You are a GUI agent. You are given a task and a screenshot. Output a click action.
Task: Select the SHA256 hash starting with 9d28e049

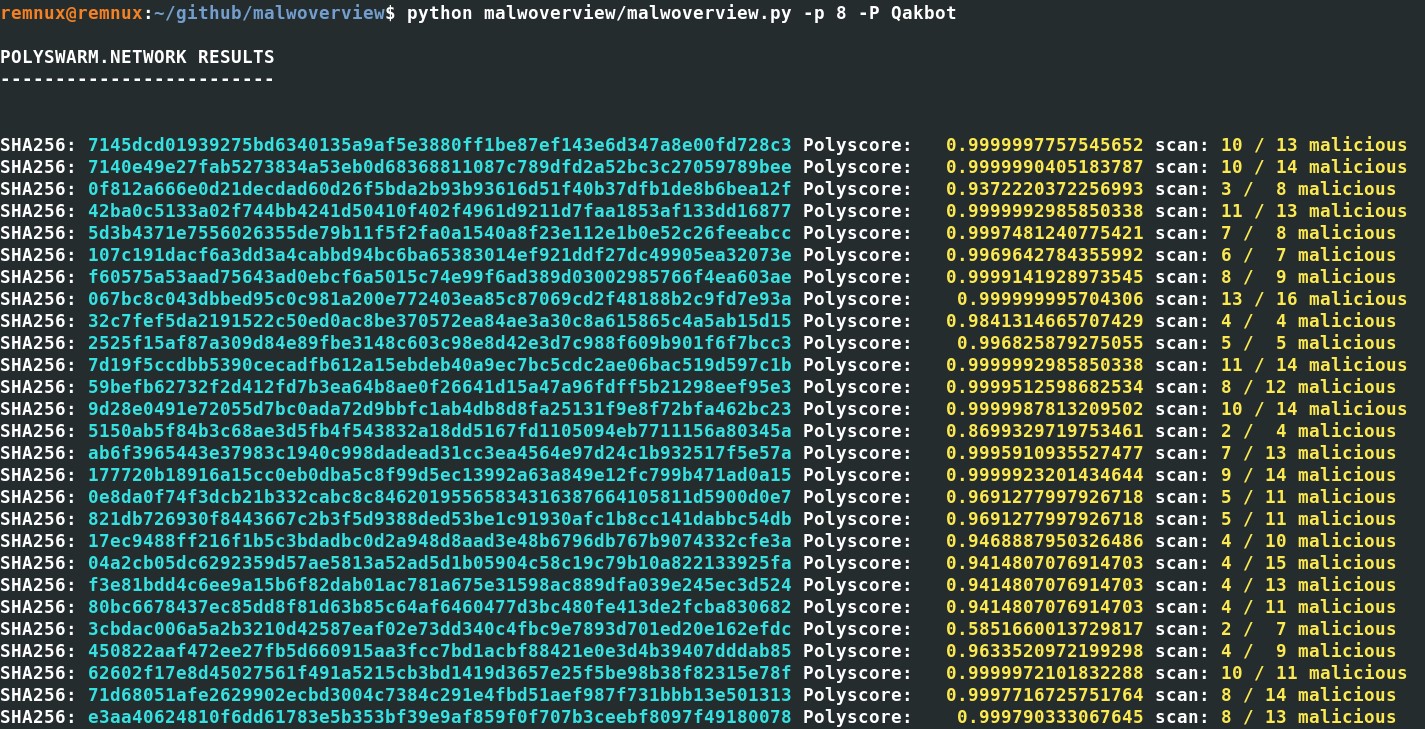point(439,409)
